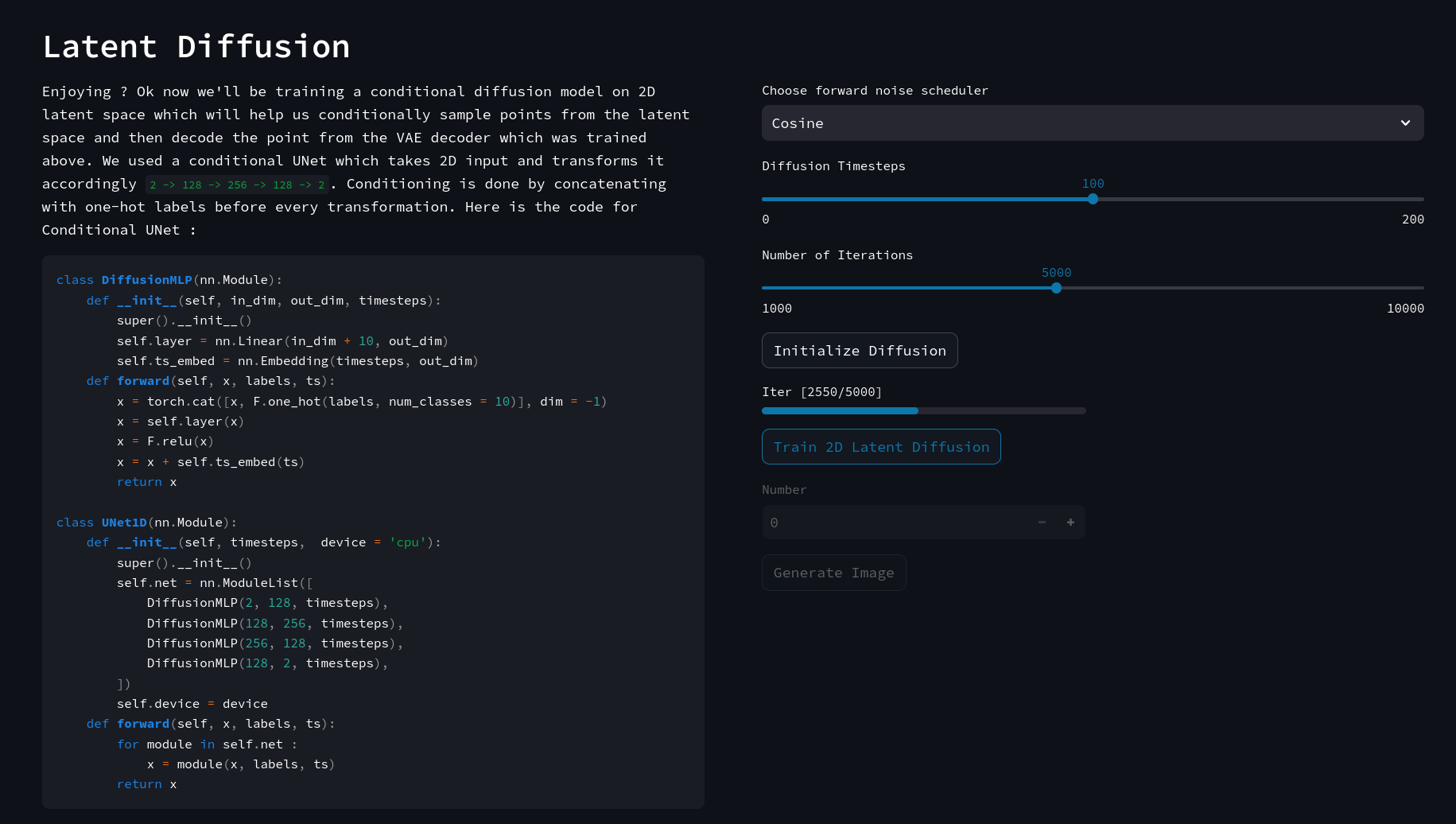Focus the Number input field

pos(895,523)
